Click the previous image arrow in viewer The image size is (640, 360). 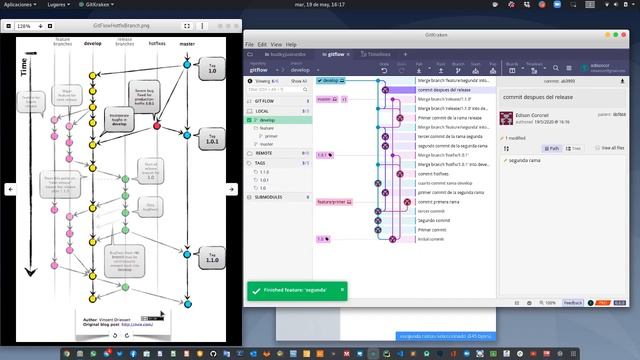tap(11, 189)
